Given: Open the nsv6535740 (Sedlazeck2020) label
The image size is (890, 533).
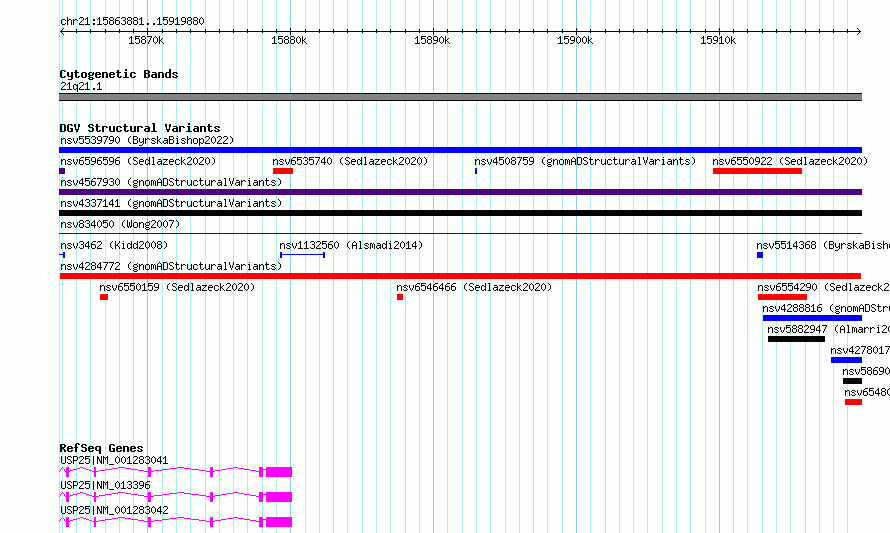Looking at the screenshot, I should point(350,161).
